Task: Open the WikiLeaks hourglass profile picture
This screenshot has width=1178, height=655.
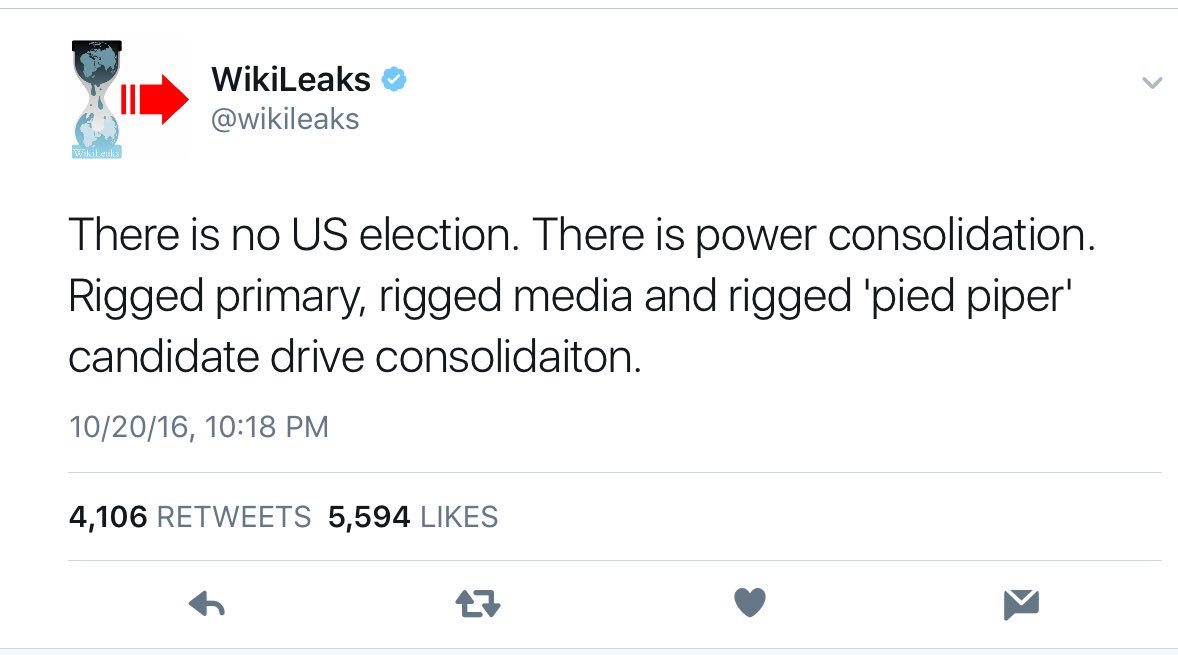Action: coord(97,99)
